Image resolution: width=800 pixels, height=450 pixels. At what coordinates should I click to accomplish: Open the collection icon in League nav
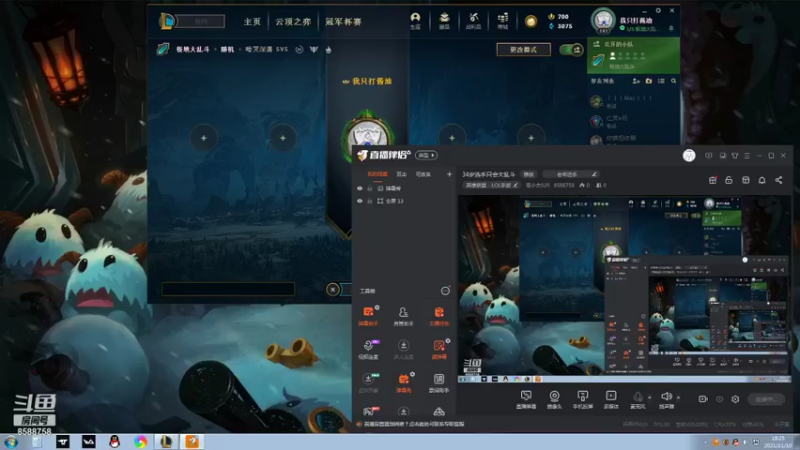pyautogui.click(x=444, y=20)
